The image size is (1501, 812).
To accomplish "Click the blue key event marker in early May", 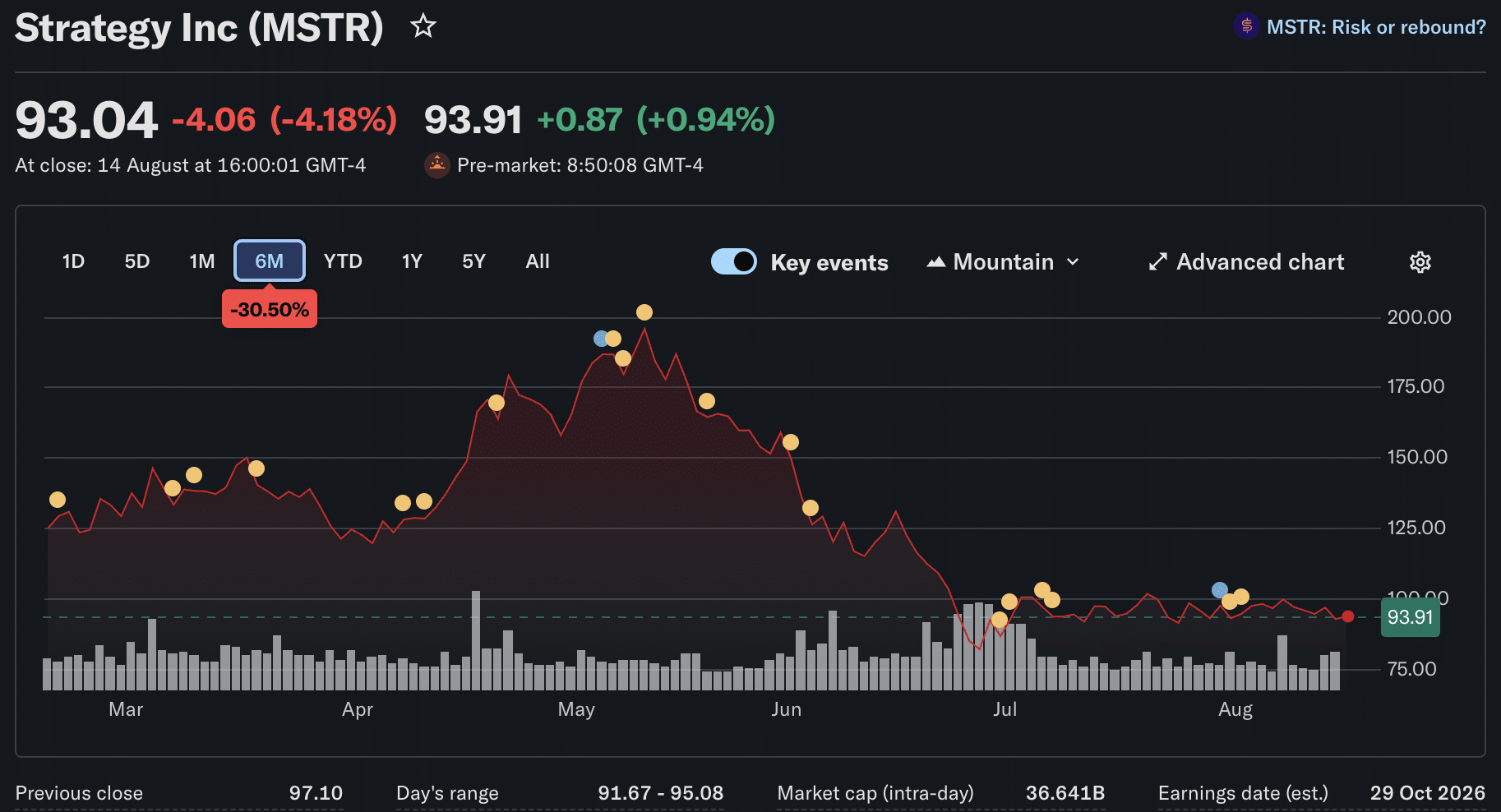I will [601, 339].
